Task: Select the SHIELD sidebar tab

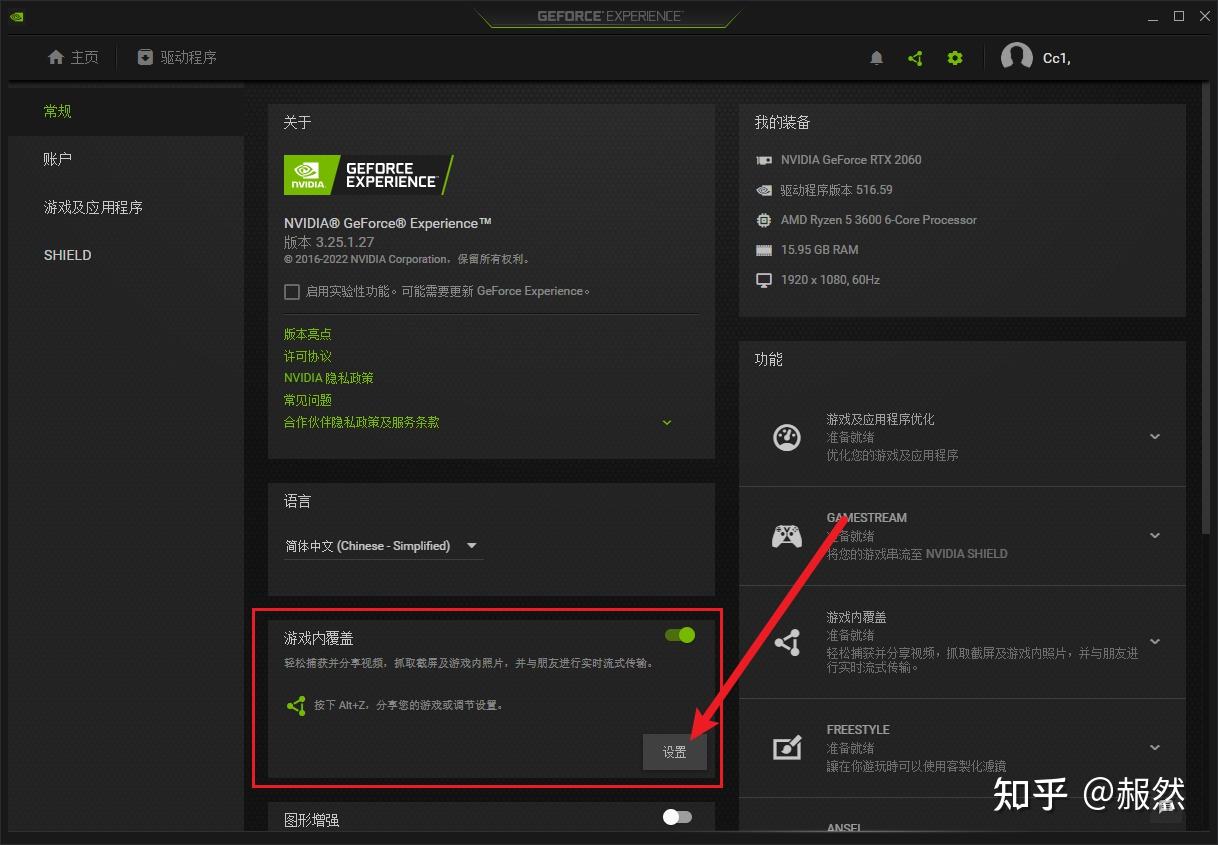Action: (126, 255)
